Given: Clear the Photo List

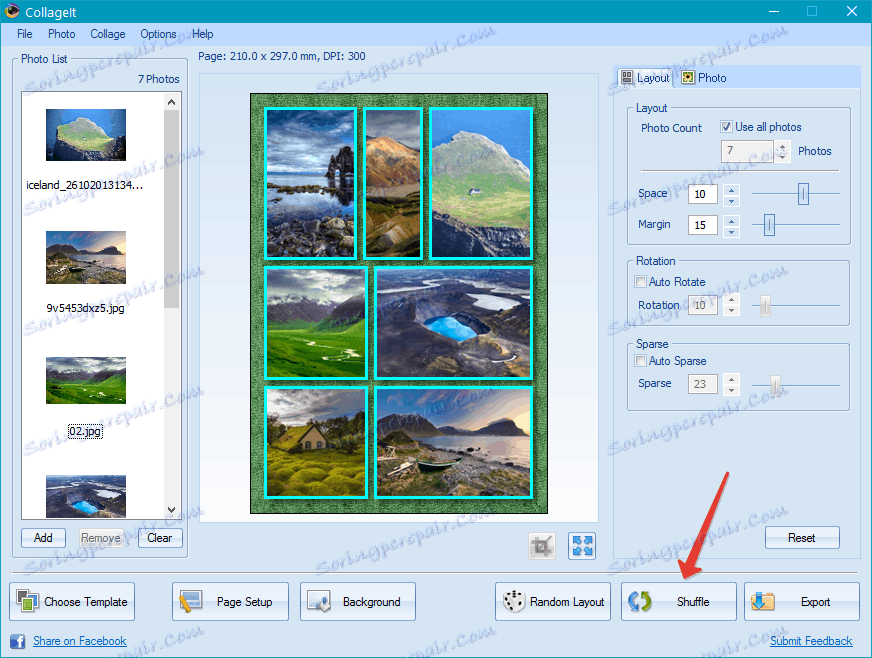Looking at the screenshot, I should pyautogui.click(x=160, y=538).
